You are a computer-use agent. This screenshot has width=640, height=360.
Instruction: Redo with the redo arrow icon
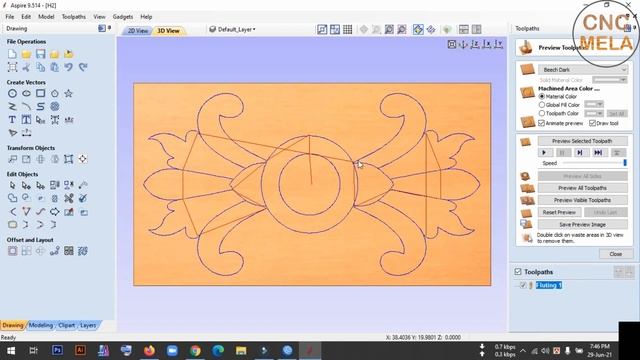point(83,67)
